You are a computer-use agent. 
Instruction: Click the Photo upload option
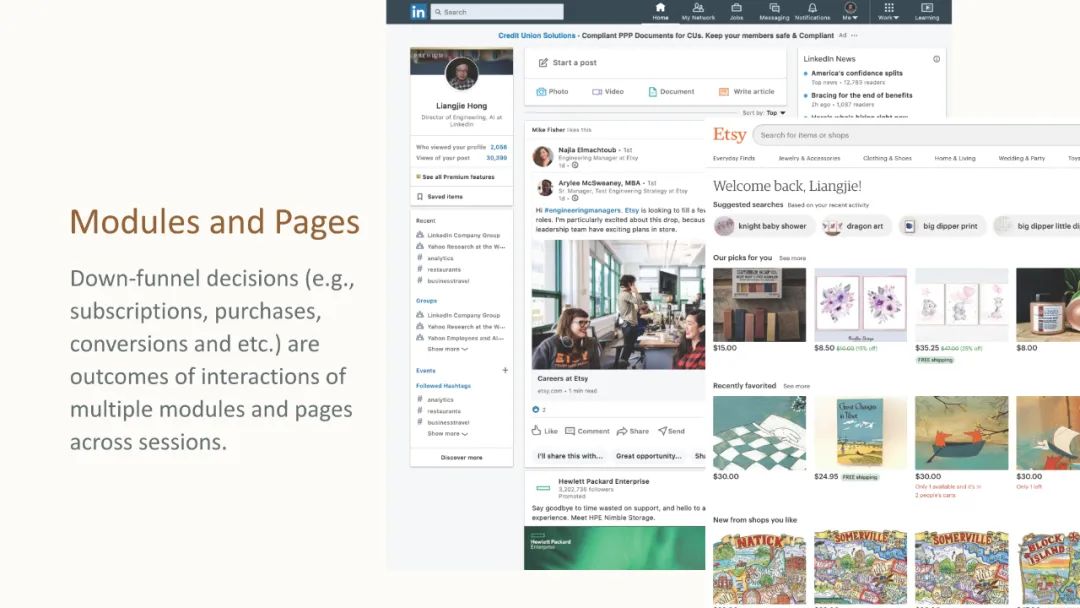tap(552, 92)
